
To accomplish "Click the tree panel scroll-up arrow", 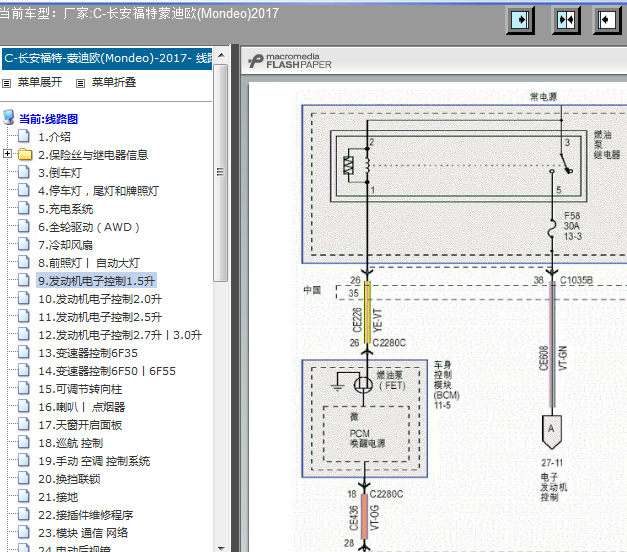I will (x=222, y=55).
